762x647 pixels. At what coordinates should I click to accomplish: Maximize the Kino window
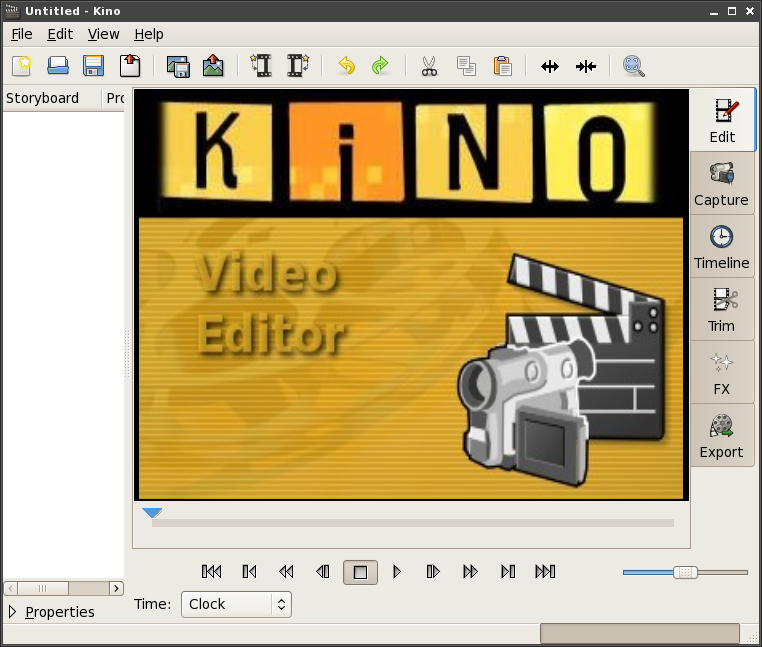click(731, 11)
